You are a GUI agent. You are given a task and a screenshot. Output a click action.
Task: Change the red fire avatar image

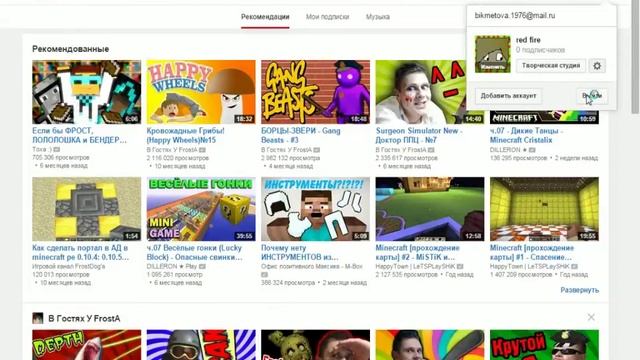[x=493, y=54]
